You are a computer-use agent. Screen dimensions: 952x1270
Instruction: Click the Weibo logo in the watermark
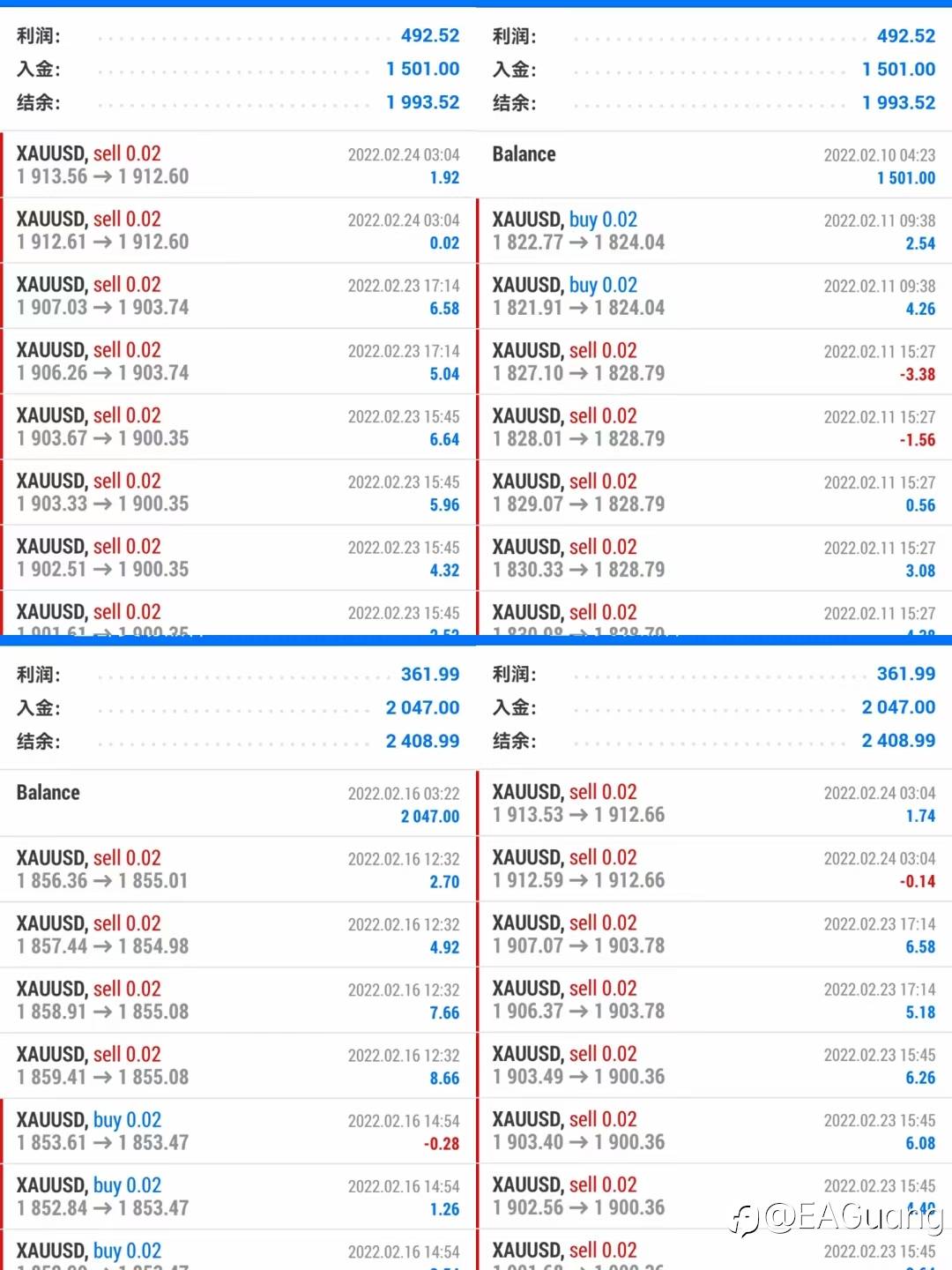pos(745,1221)
